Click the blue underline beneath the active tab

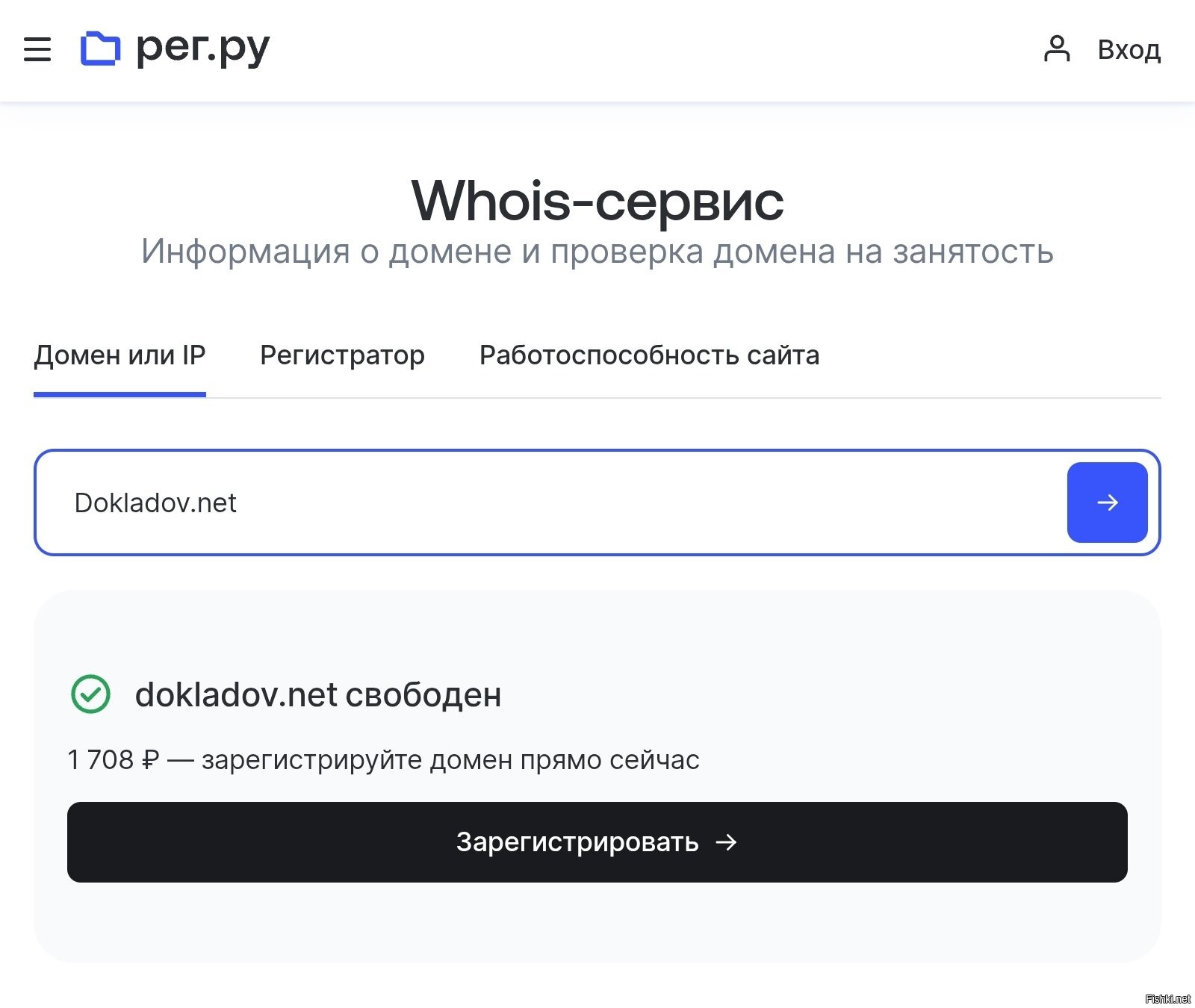(119, 394)
